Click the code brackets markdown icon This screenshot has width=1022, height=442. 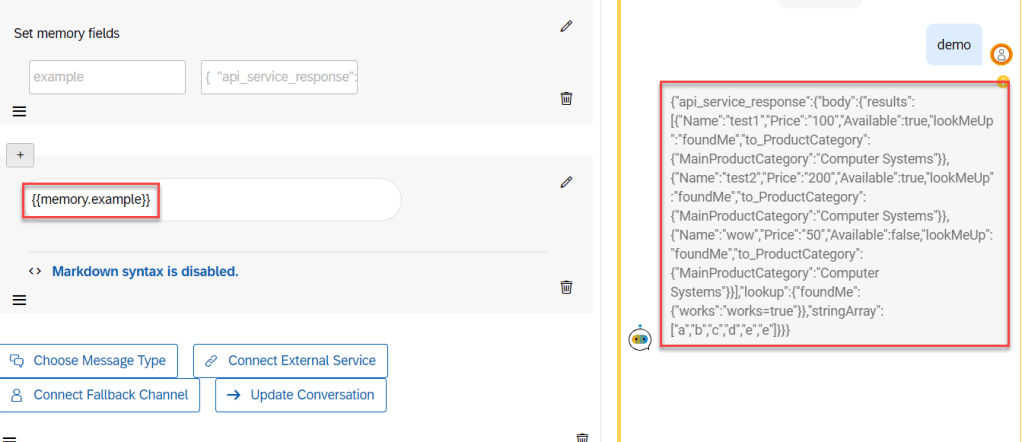(34, 271)
